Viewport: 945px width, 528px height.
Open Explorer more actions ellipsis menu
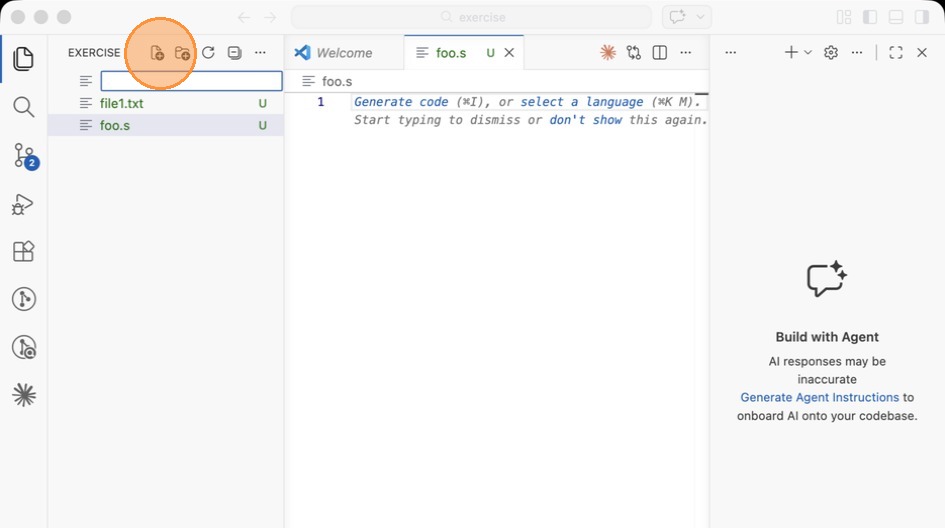coord(260,53)
